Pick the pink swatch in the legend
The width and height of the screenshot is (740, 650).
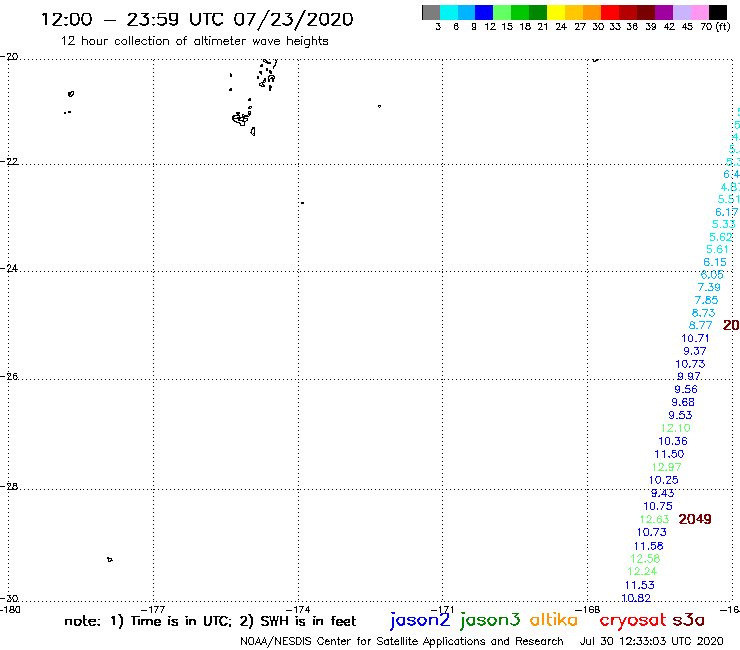click(699, 12)
